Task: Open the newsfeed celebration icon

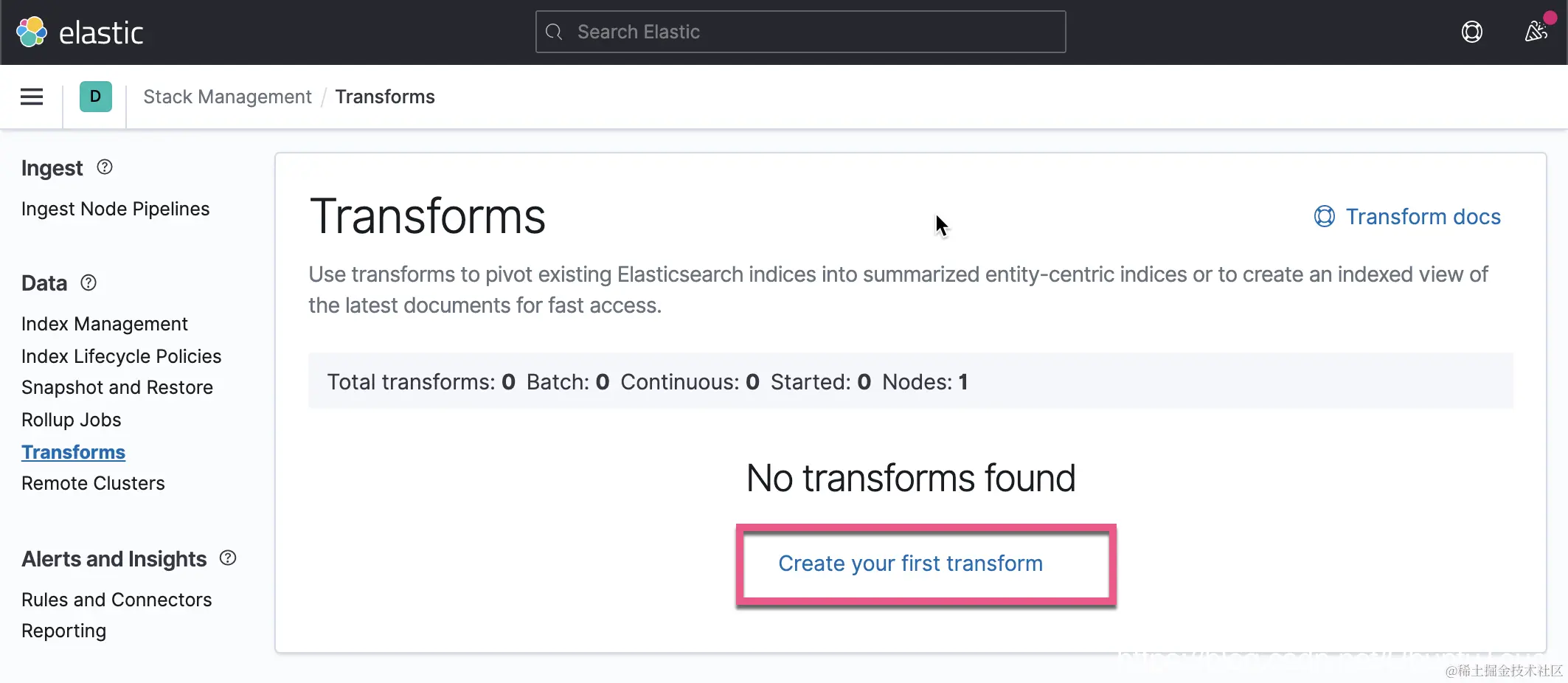Action: (x=1536, y=32)
